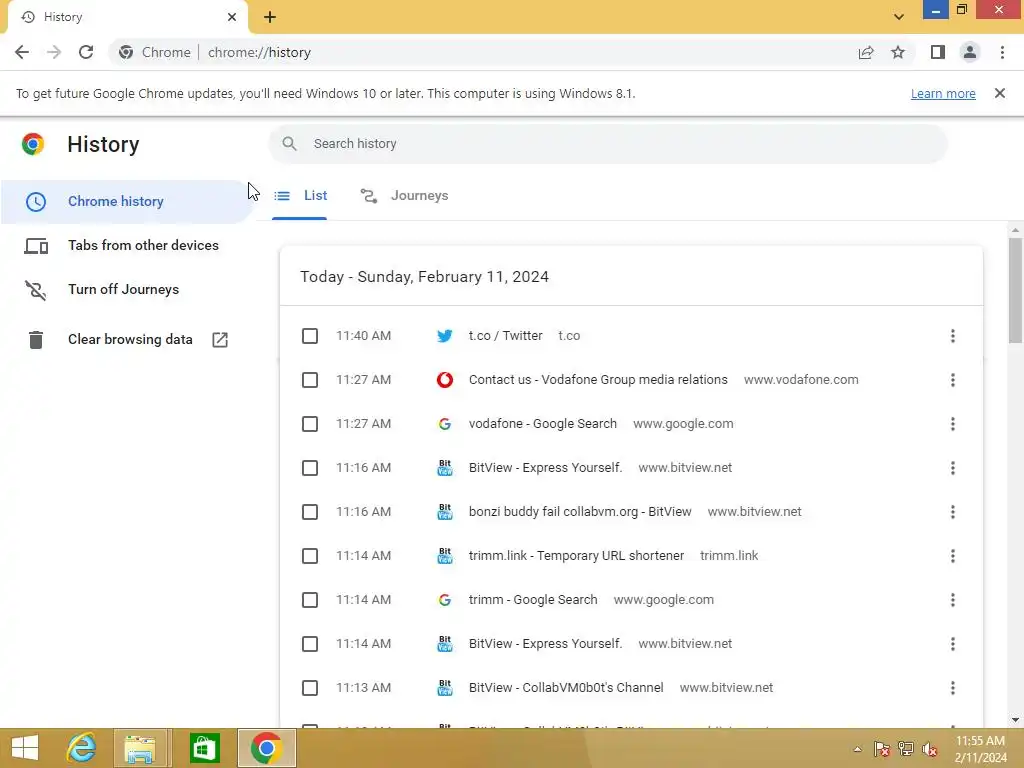
Task: Click the Search history field
Action: click(x=608, y=144)
